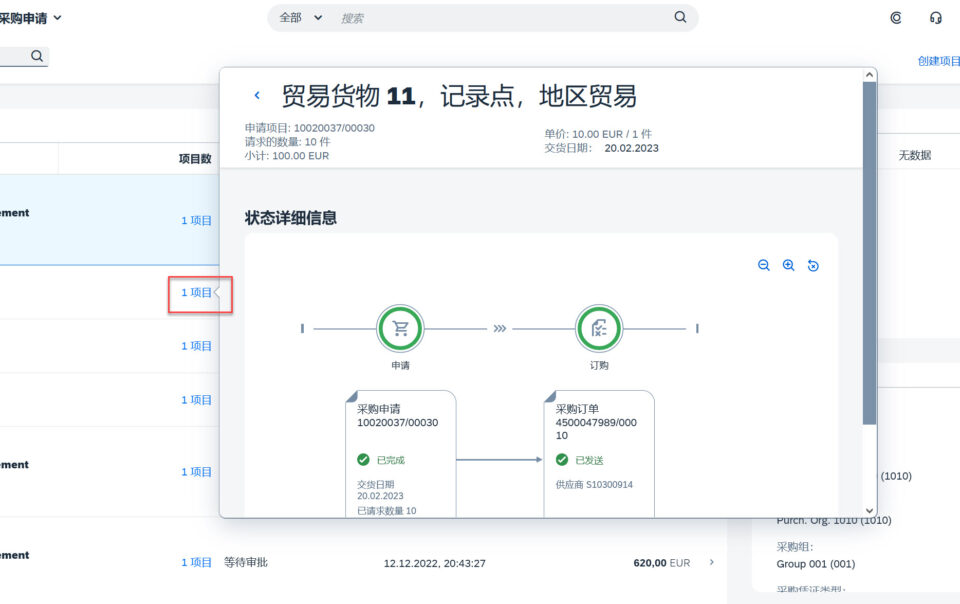This screenshot has height=604, width=960.
Task: Click 供应商 S10300914 text
Action: pyautogui.click(x=594, y=485)
